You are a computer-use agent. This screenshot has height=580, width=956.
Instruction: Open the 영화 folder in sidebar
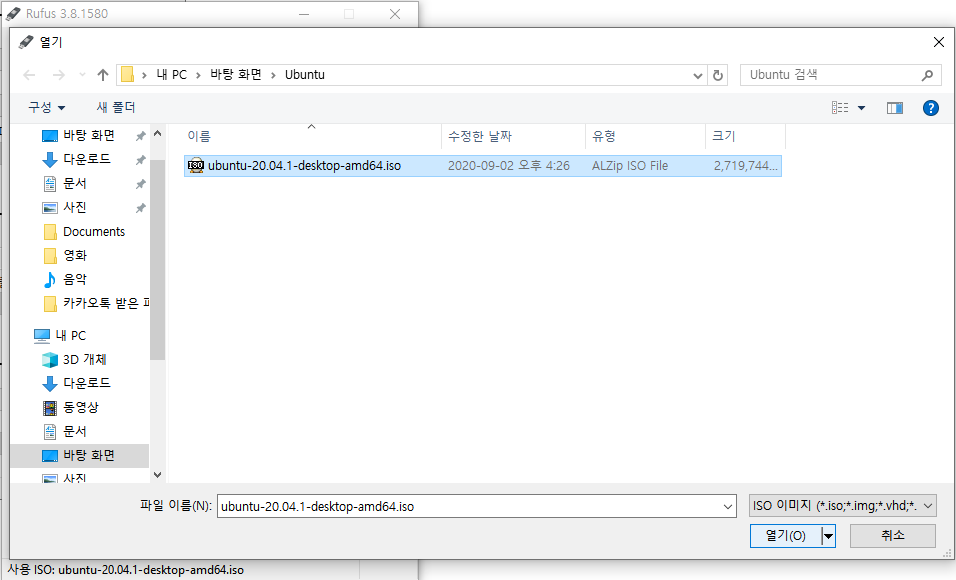(75, 255)
